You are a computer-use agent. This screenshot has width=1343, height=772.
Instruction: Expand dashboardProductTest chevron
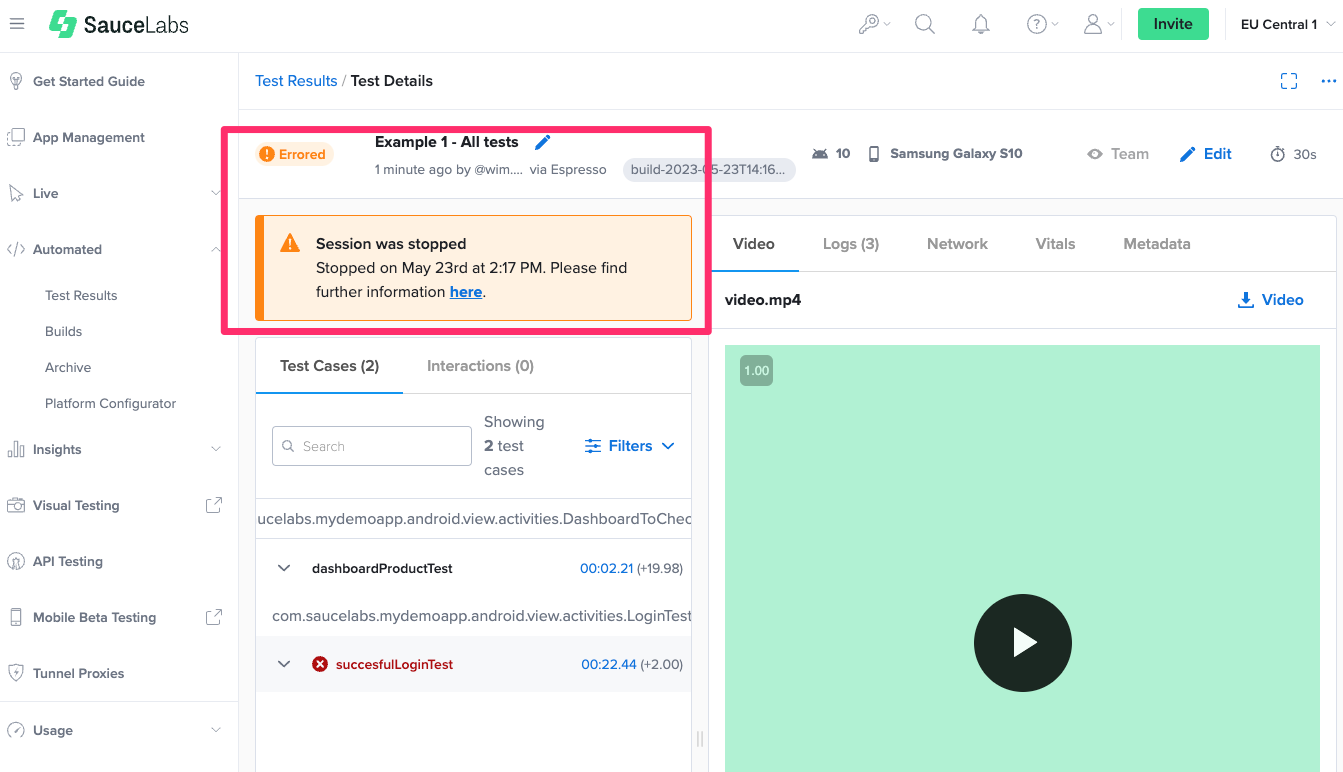tap(284, 568)
